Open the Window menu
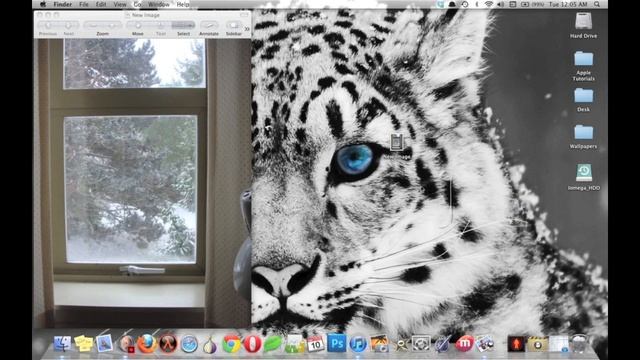 tap(159, 4)
